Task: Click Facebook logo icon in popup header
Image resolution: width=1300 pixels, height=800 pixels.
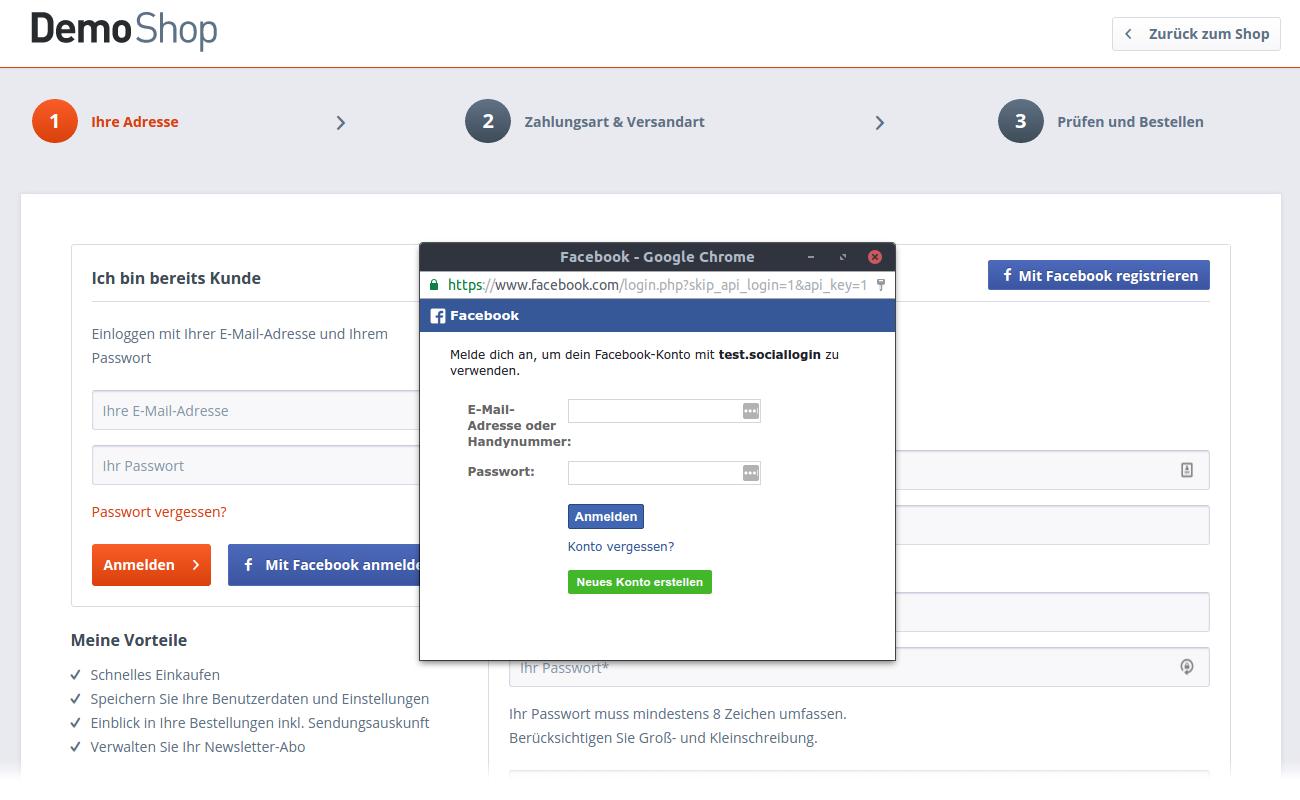Action: pyautogui.click(x=438, y=316)
